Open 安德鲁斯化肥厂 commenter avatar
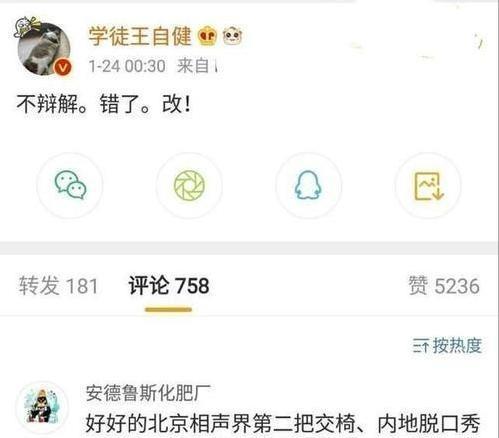499x438 pixels. [42, 408]
